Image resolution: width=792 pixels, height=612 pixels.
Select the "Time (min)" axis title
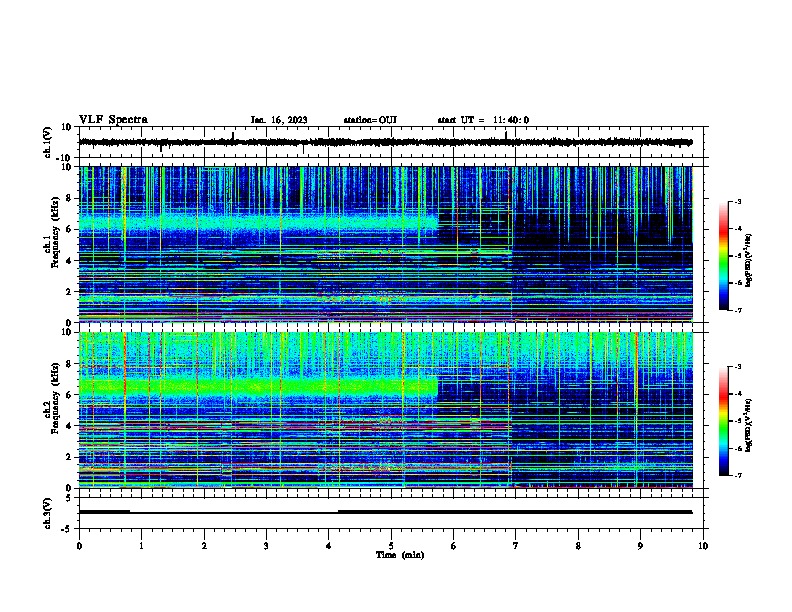click(x=400, y=555)
